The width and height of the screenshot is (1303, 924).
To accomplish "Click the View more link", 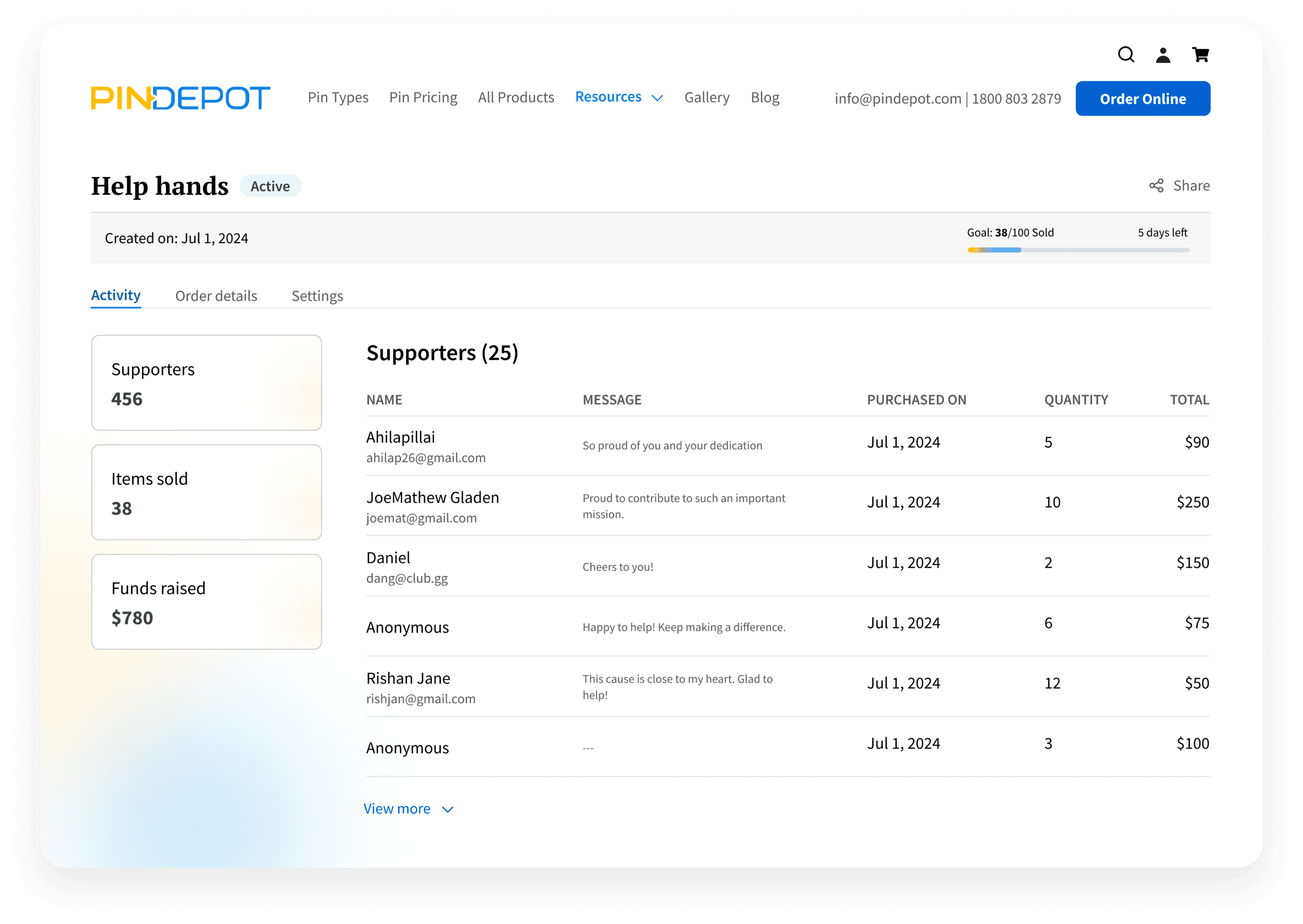I will point(397,809).
